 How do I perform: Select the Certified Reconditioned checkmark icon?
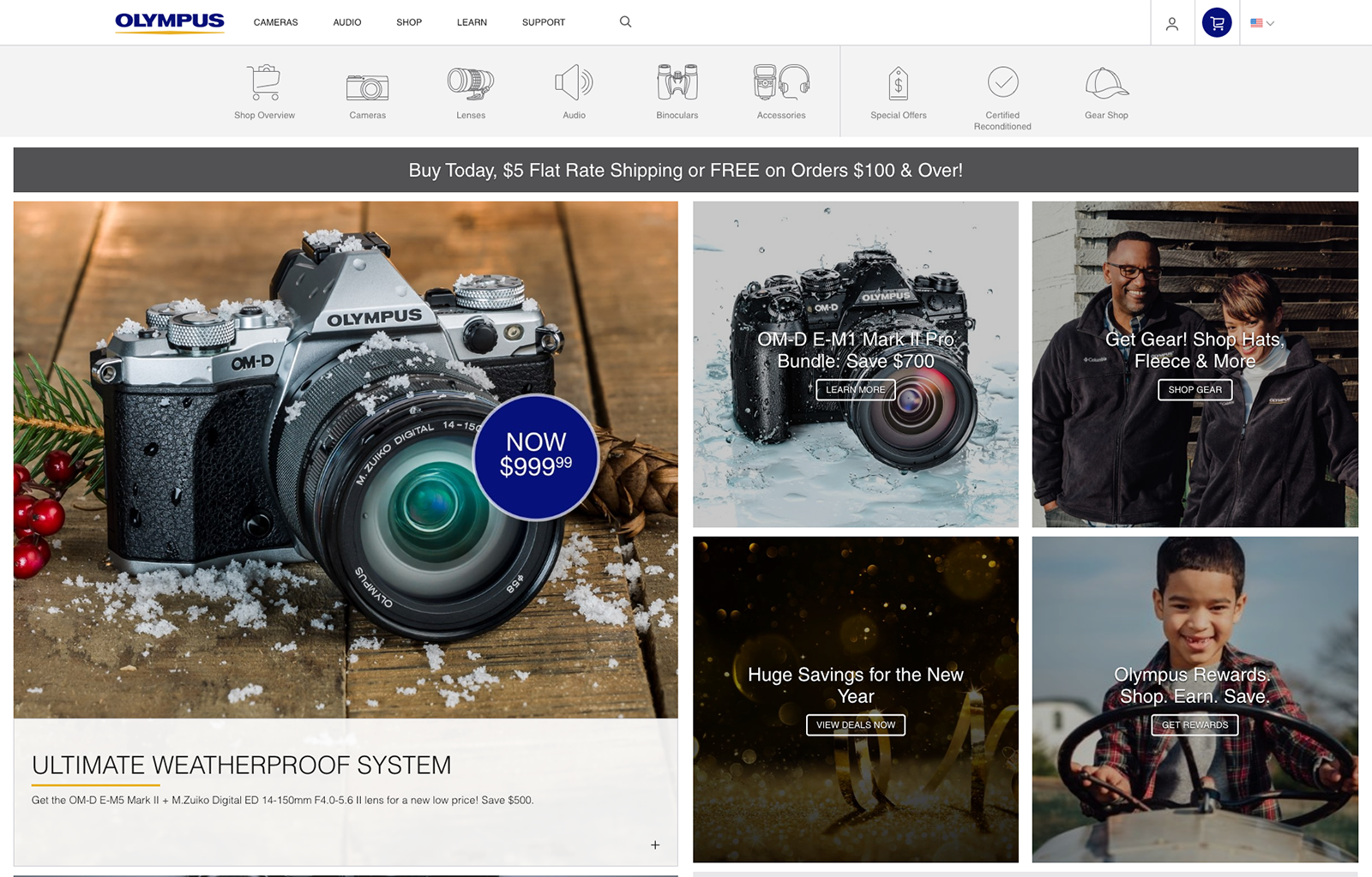(x=1002, y=82)
